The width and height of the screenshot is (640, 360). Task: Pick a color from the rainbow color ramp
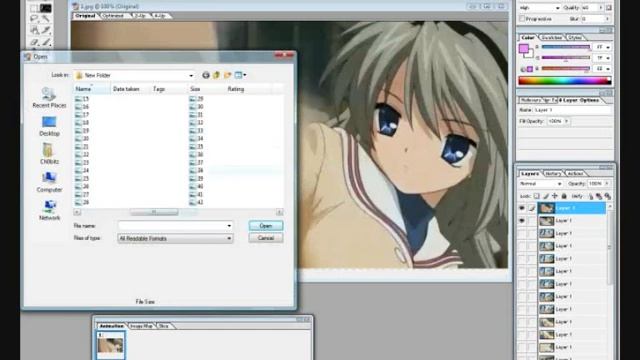[x=564, y=81]
